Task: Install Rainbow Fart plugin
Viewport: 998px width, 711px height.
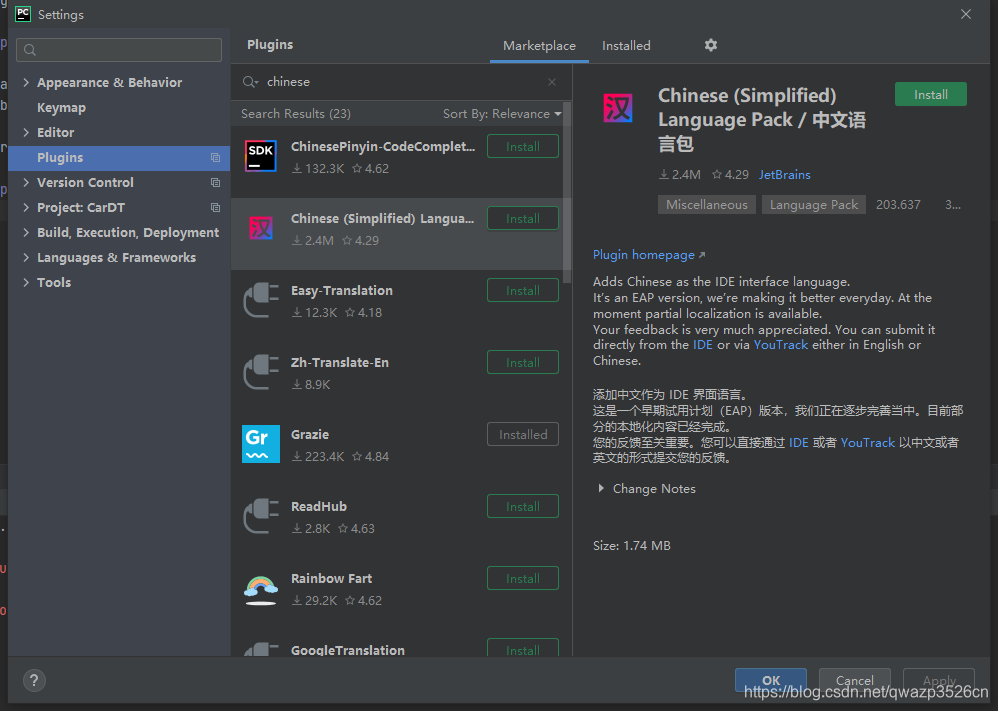Action: pyautogui.click(x=523, y=578)
